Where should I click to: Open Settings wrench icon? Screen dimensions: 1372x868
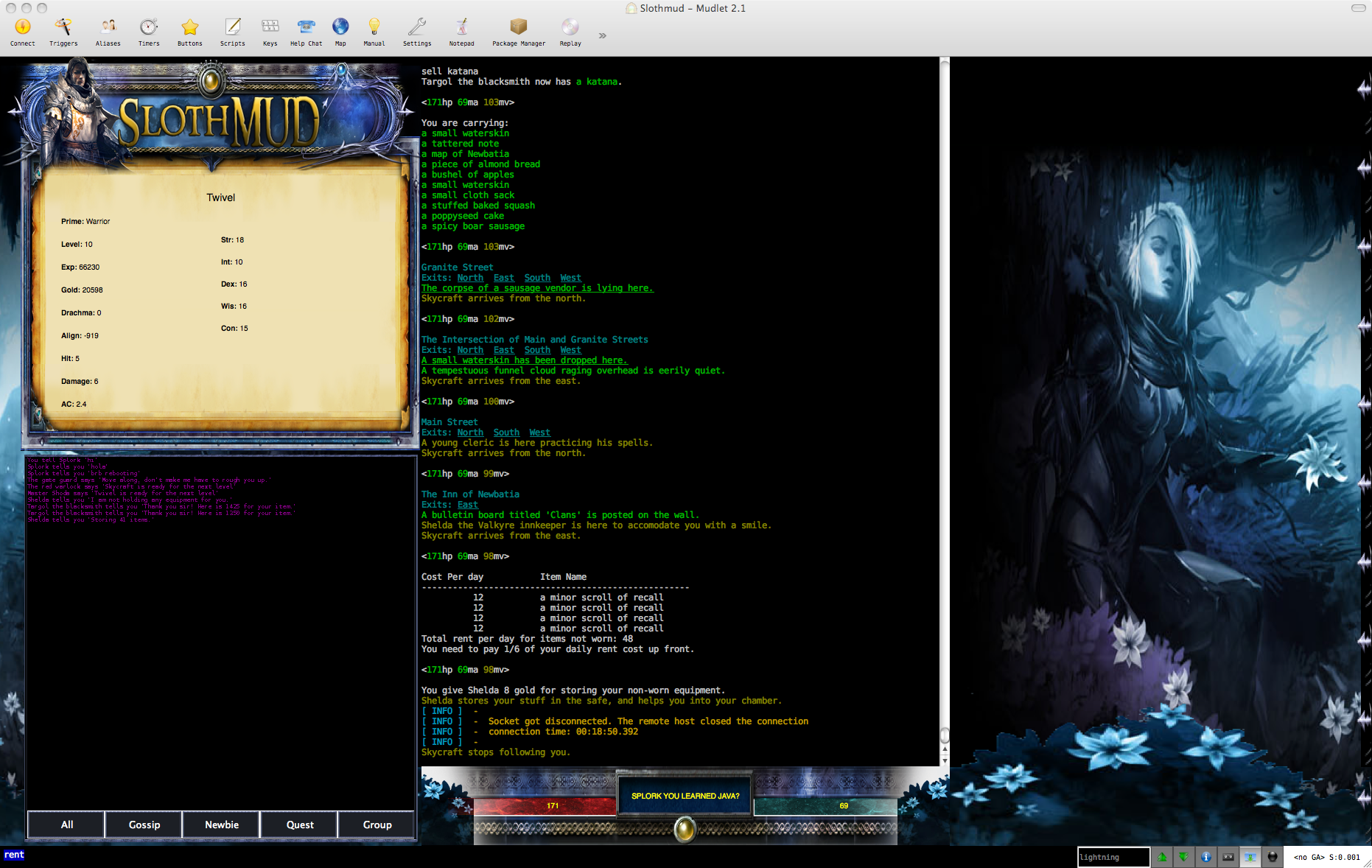[x=417, y=32]
